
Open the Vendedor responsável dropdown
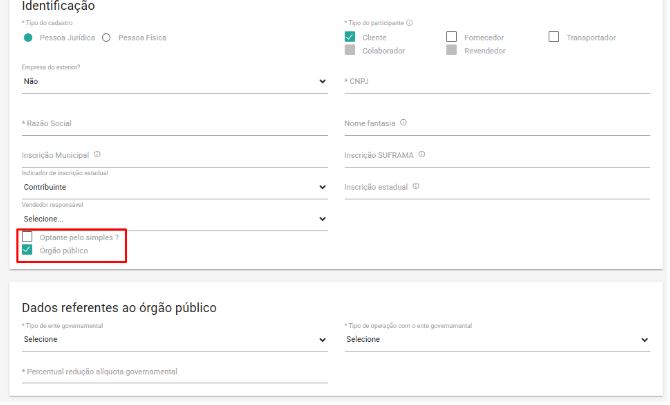tap(174, 218)
